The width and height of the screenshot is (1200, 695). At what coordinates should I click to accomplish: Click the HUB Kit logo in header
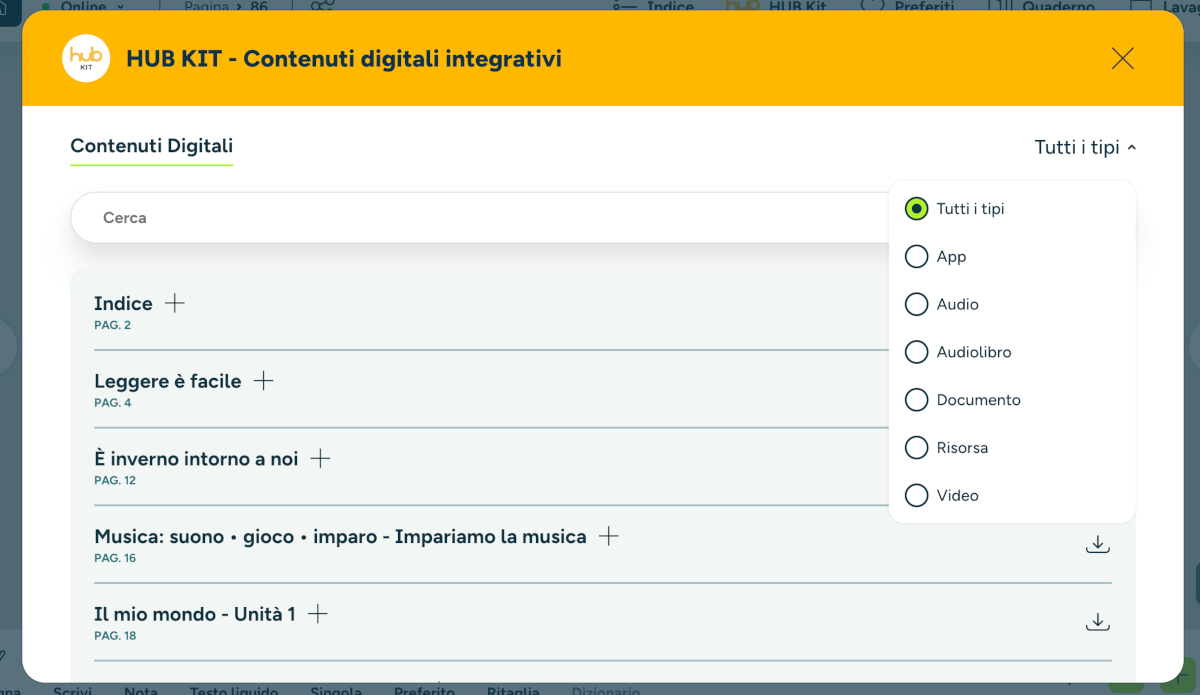(x=86, y=58)
